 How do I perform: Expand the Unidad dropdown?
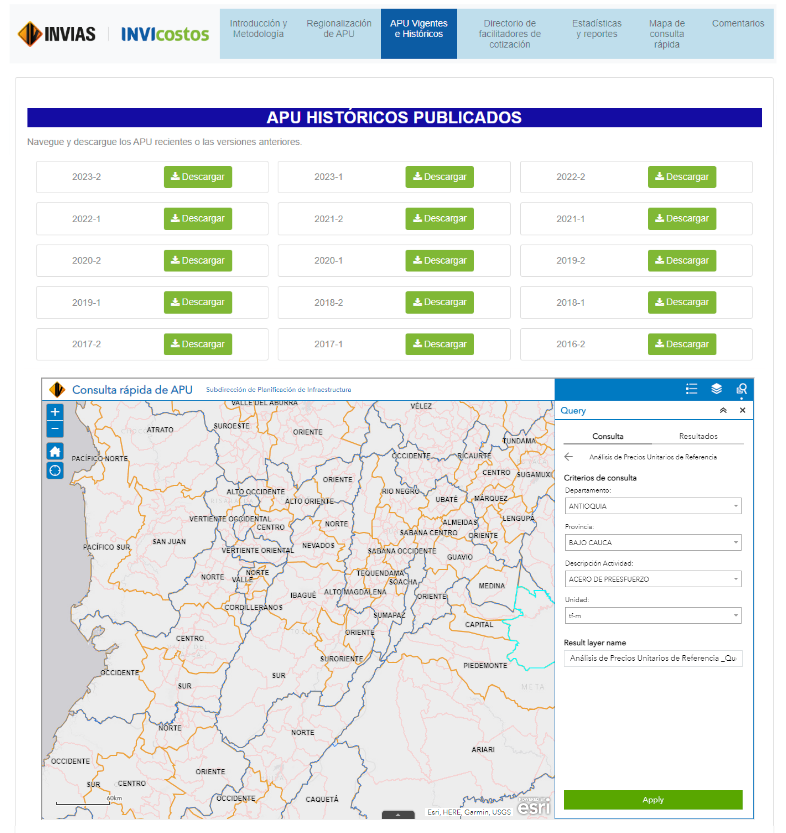tap(653, 616)
